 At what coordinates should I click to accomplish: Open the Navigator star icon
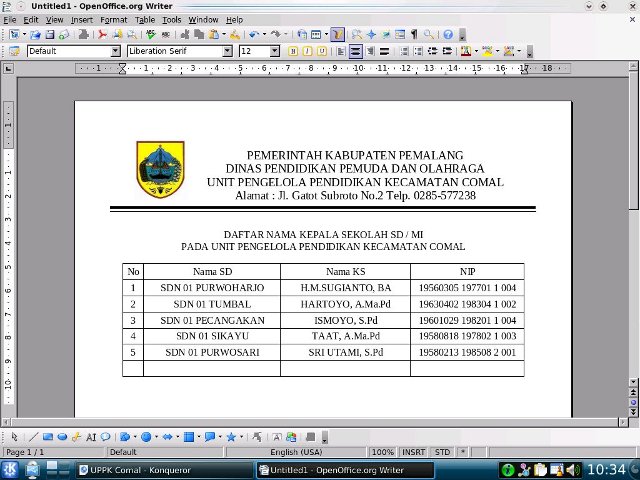click(371, 35)
